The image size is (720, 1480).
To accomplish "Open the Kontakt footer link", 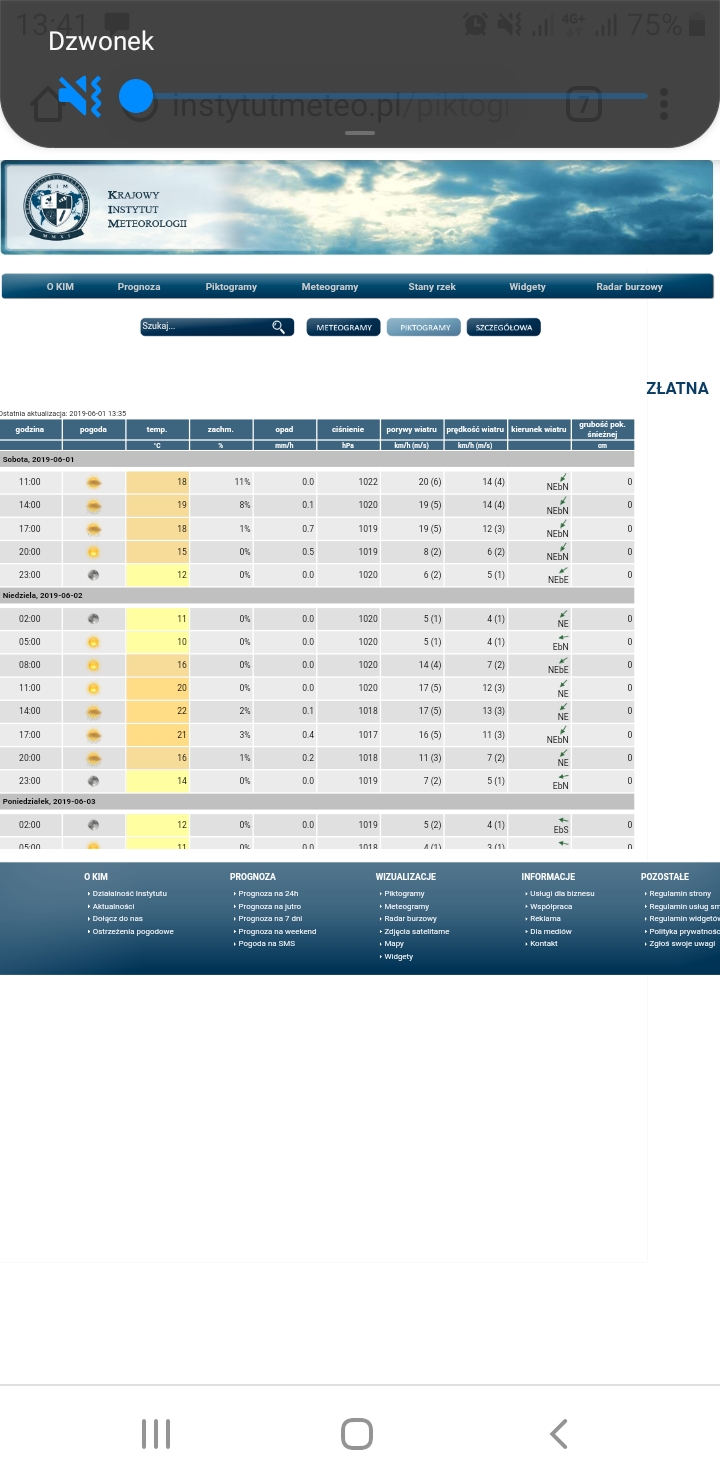I will tap(543, 944).
